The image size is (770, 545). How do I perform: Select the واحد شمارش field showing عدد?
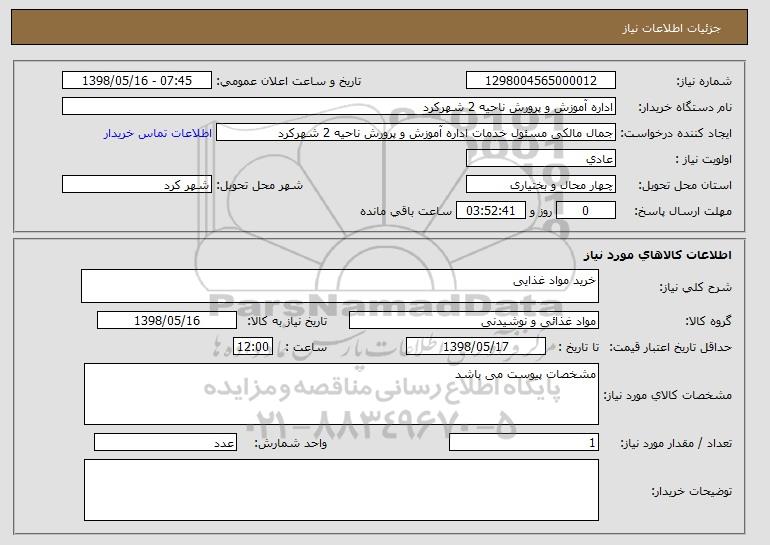(165, 442)
